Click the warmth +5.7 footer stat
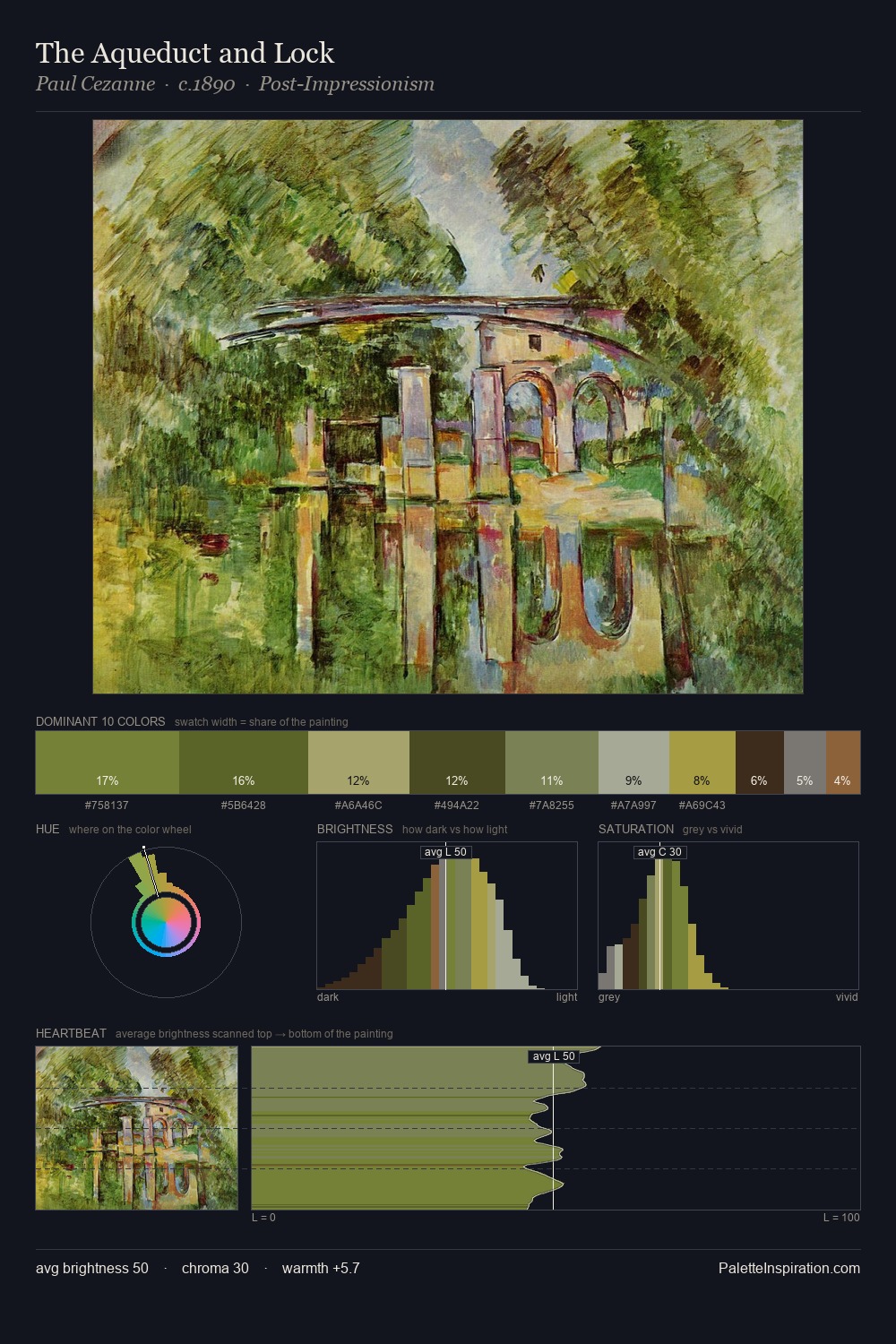The height and width of the screenshot is (1344, 896). (x=321, y=1268)
